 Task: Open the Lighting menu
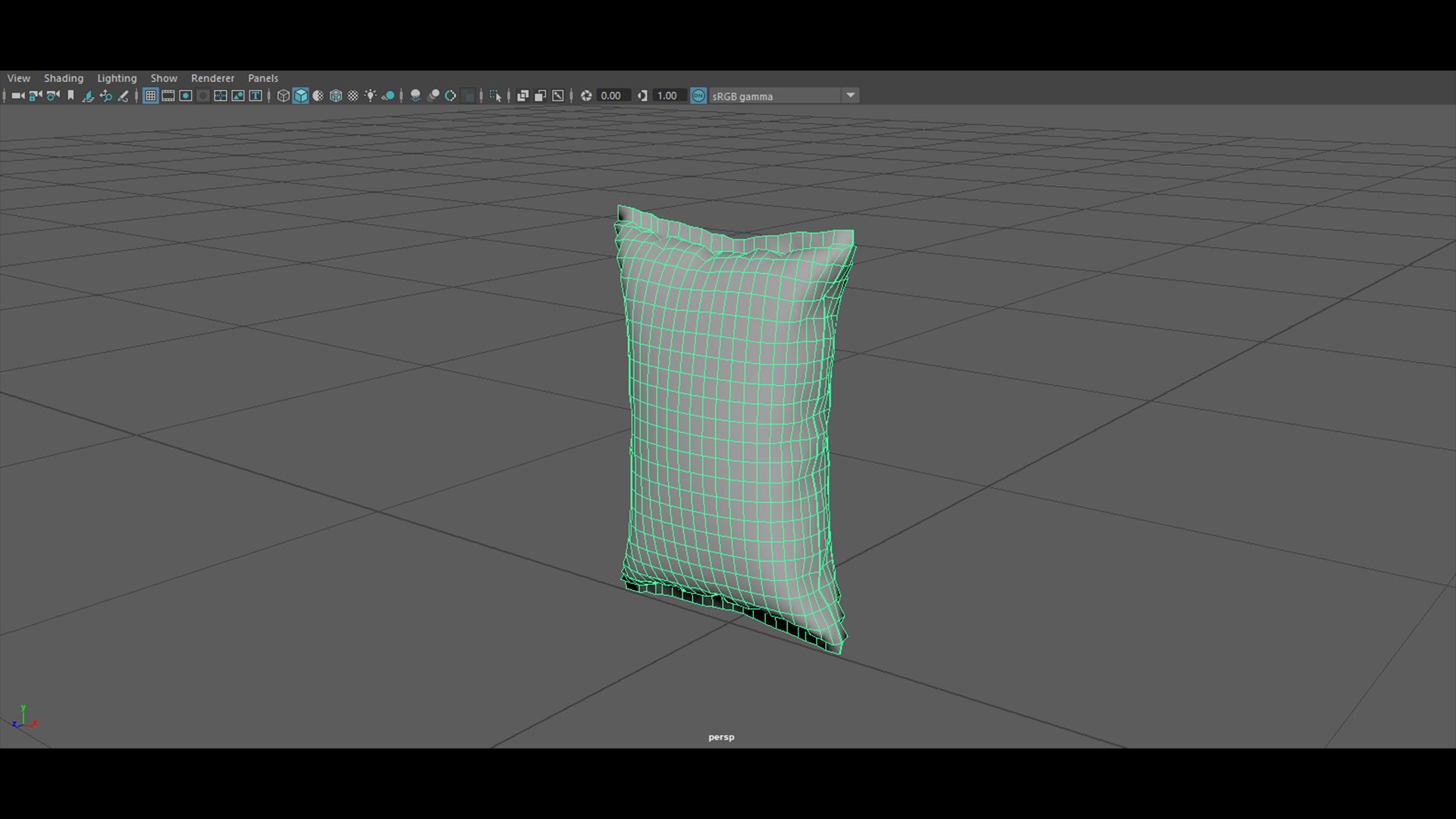click(117, 78)
